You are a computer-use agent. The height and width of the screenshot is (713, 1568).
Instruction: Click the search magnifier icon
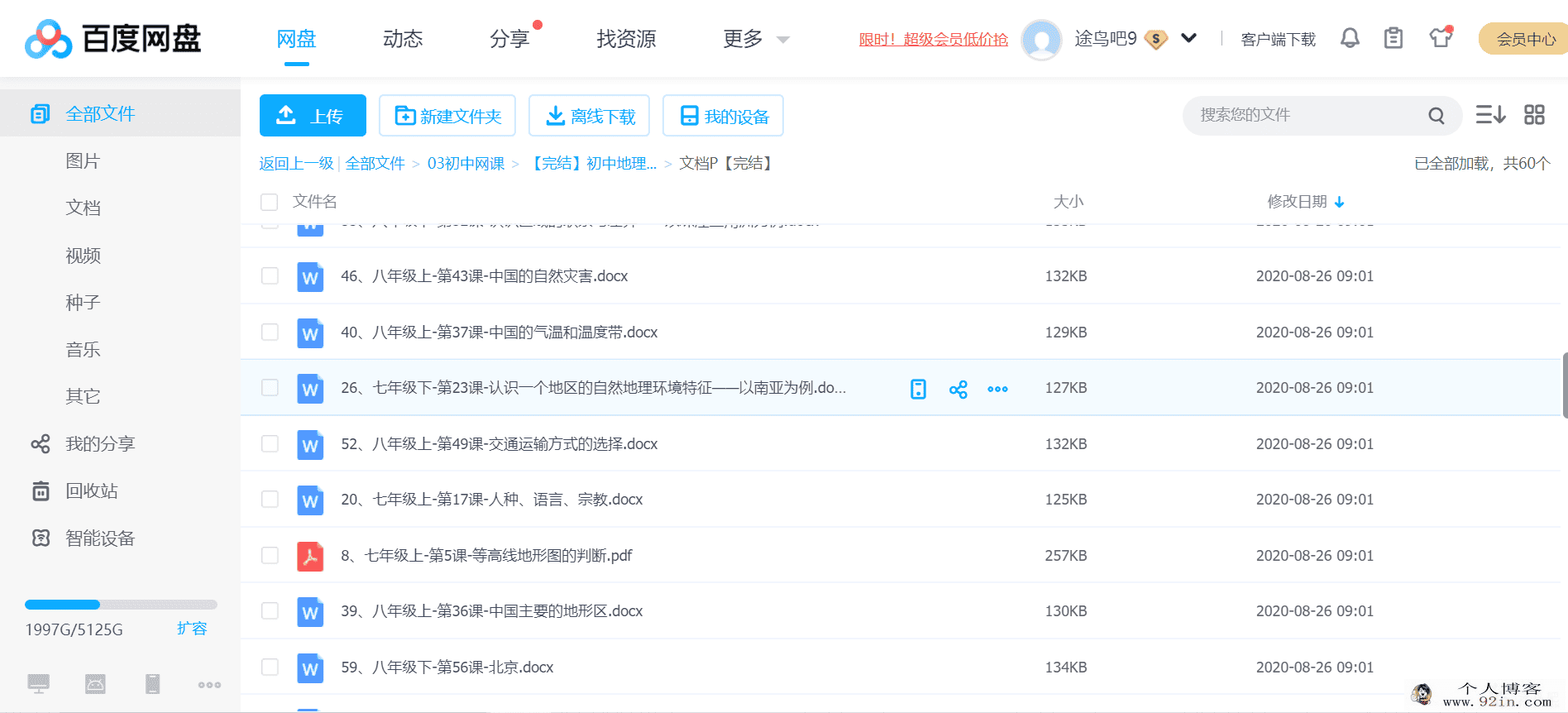point(1437,116)
